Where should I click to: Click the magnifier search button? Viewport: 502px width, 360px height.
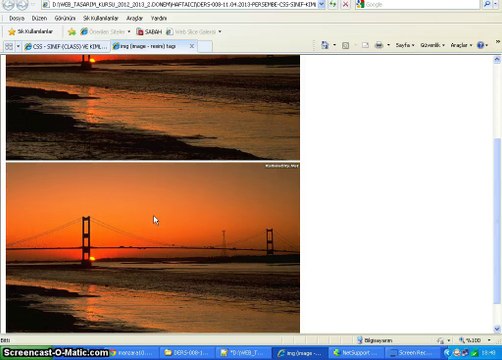[x=487, y=4]
